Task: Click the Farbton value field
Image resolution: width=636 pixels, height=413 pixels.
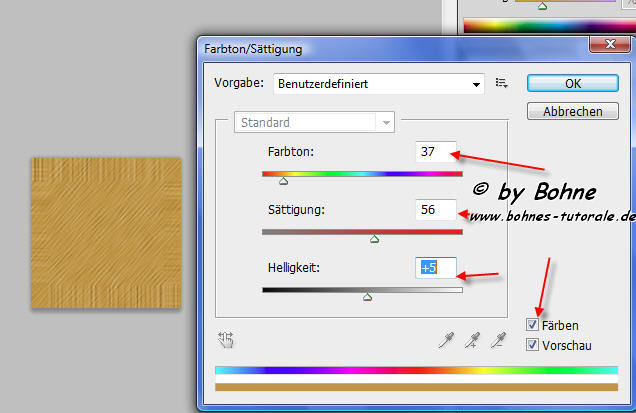Action: point(435,152)
